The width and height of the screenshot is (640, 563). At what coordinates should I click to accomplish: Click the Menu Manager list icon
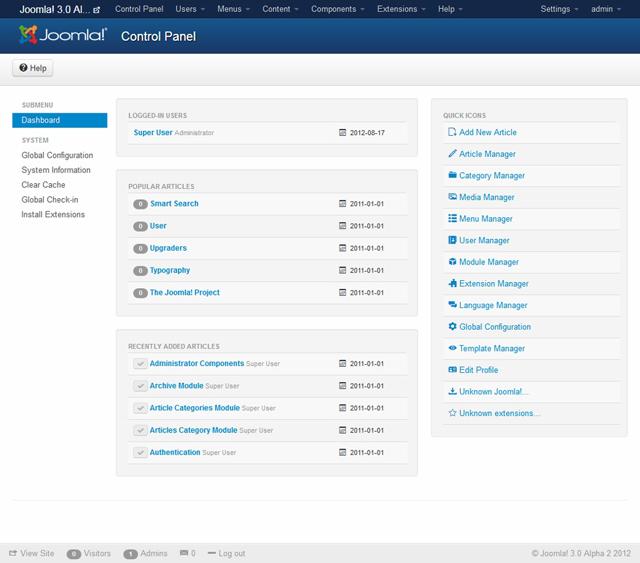452,218
